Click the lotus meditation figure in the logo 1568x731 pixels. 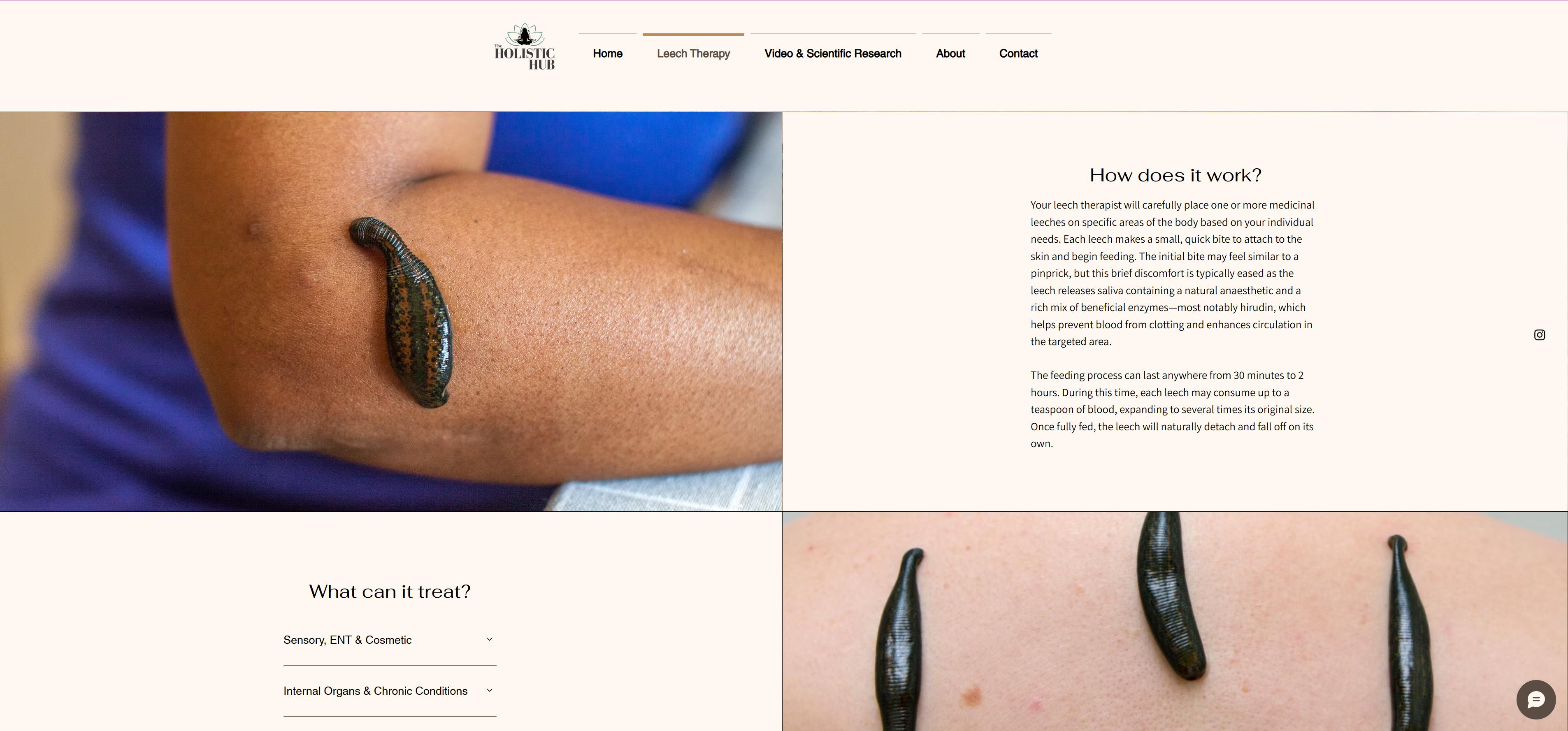(524, 34)
